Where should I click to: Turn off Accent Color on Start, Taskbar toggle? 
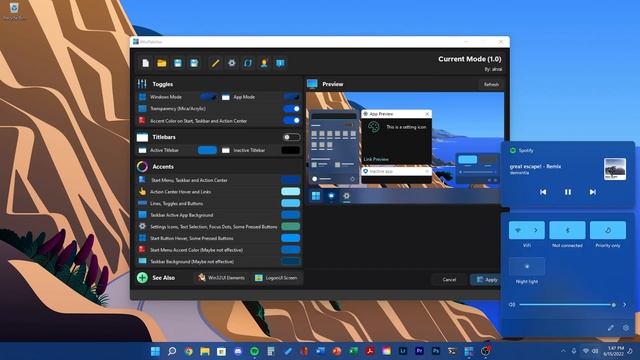pos(291,120)
